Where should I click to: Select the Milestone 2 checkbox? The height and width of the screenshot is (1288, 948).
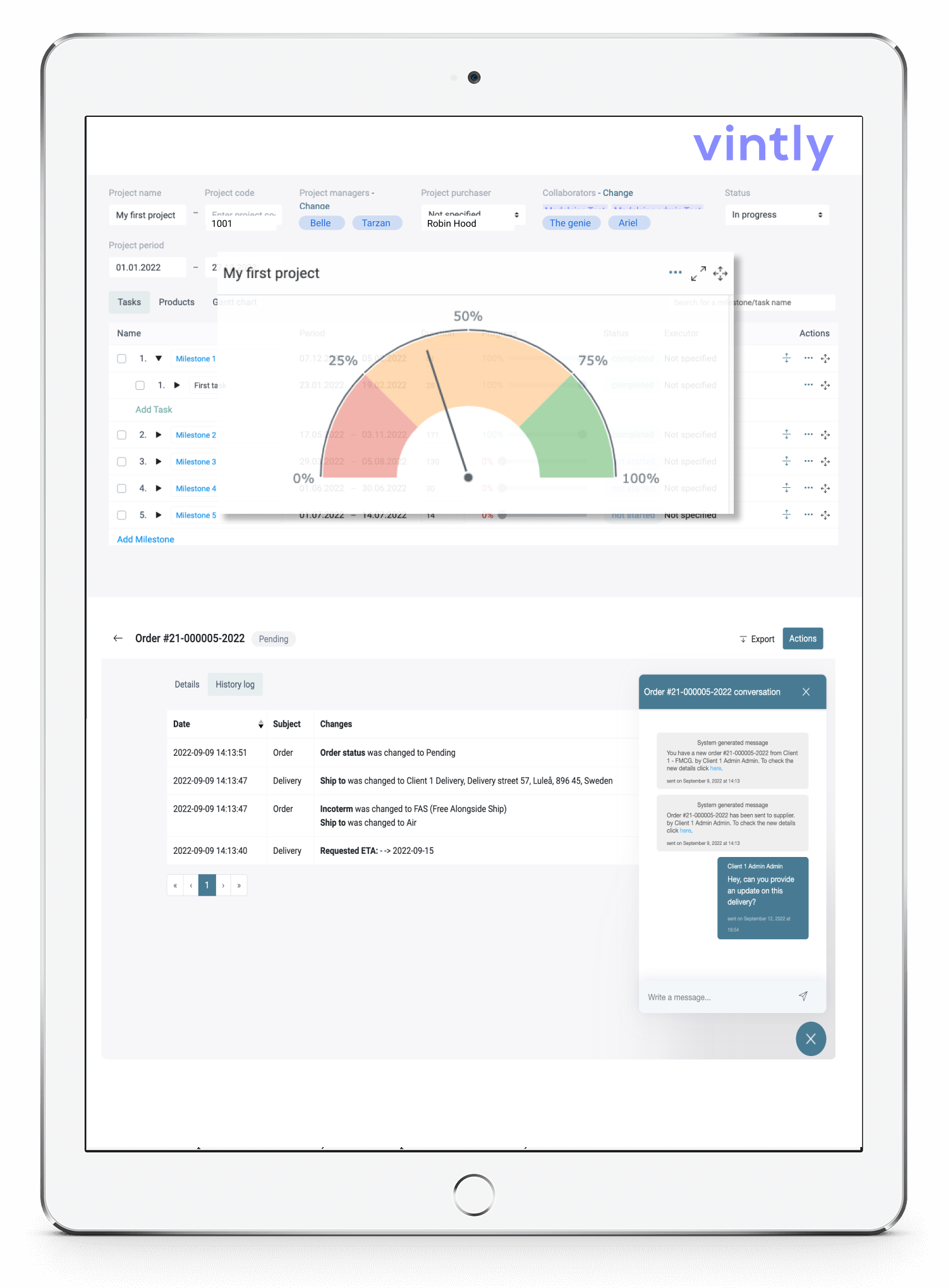coord(121,435)
